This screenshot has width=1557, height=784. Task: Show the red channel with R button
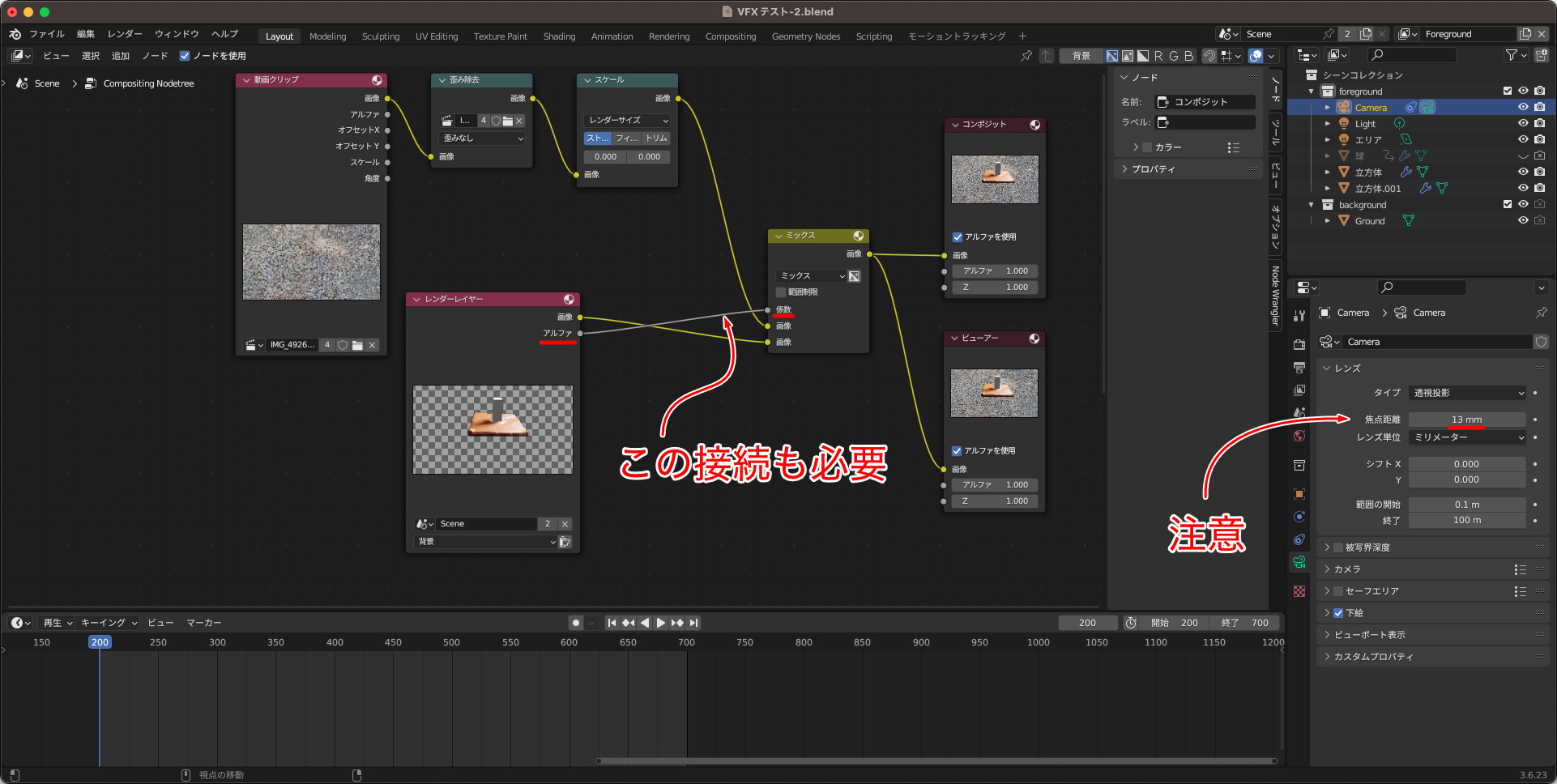[x=1158, y=56]
